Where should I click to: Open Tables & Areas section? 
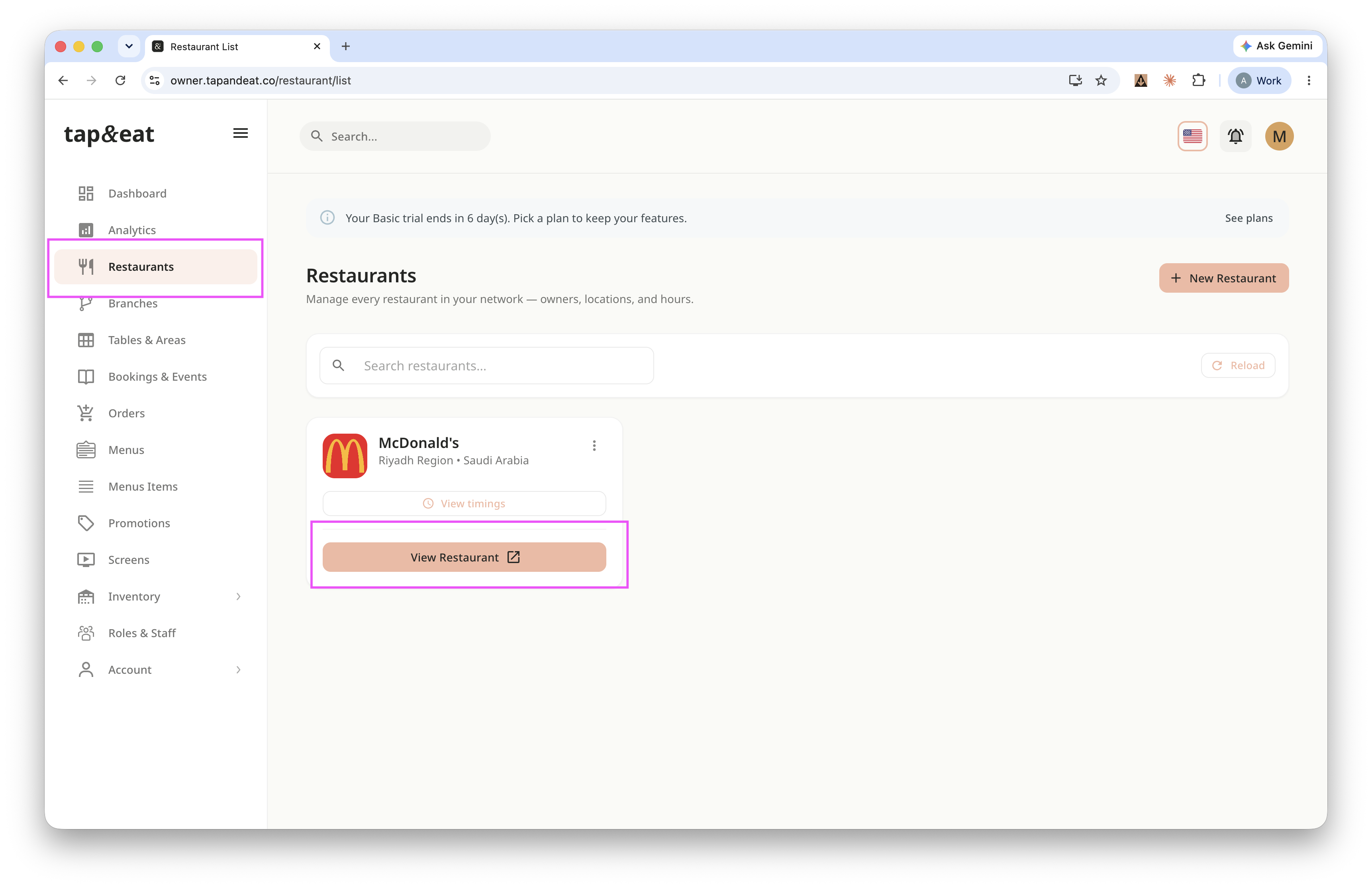[156, 340]
